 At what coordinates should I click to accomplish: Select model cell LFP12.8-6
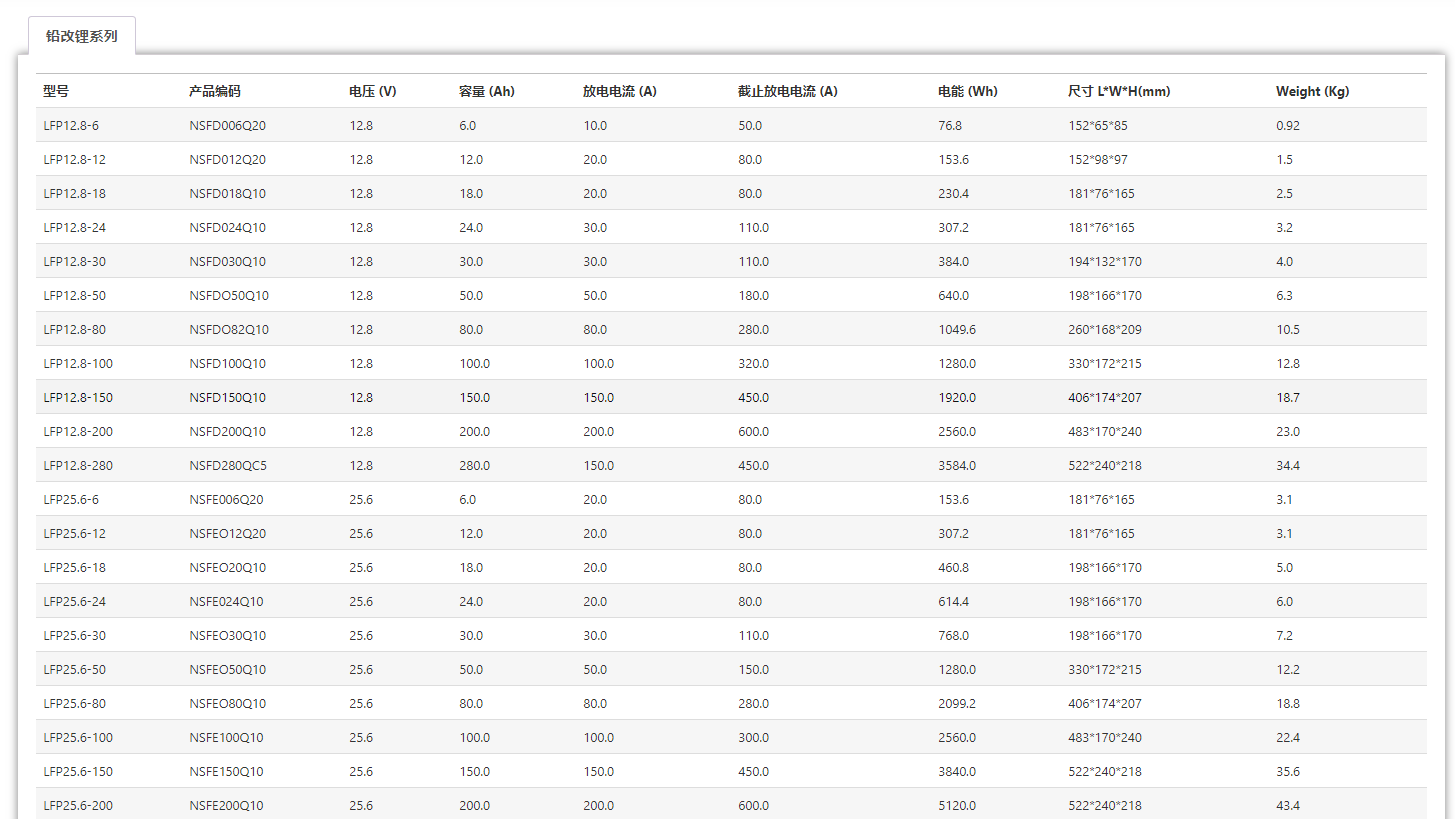[71, 125]
